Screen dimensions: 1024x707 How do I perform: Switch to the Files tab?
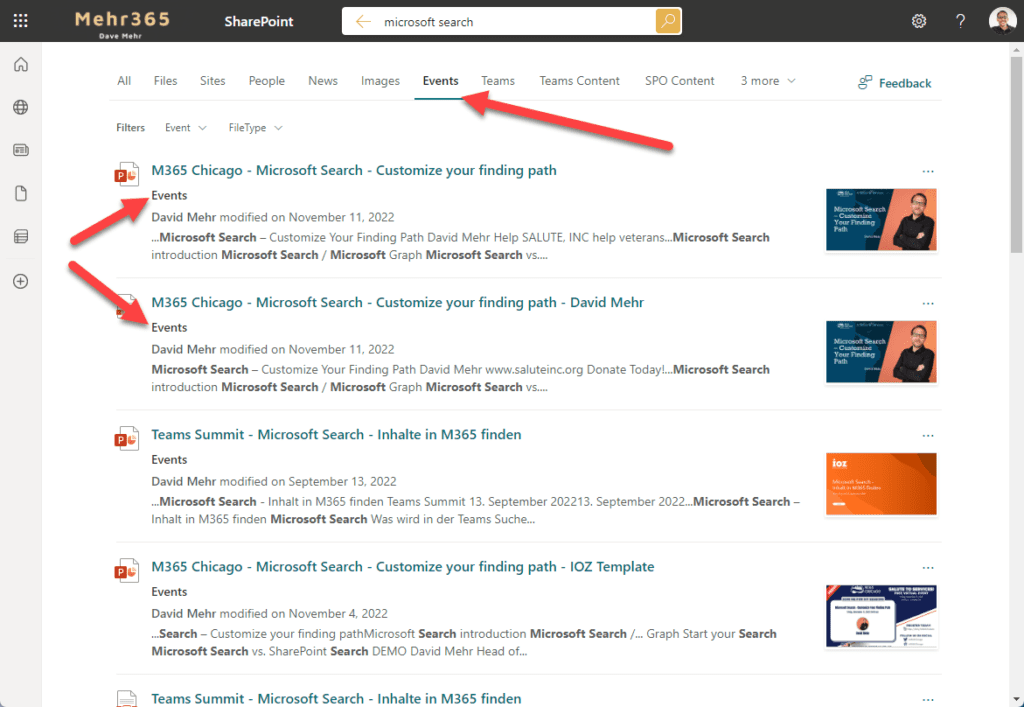[165, 81]
